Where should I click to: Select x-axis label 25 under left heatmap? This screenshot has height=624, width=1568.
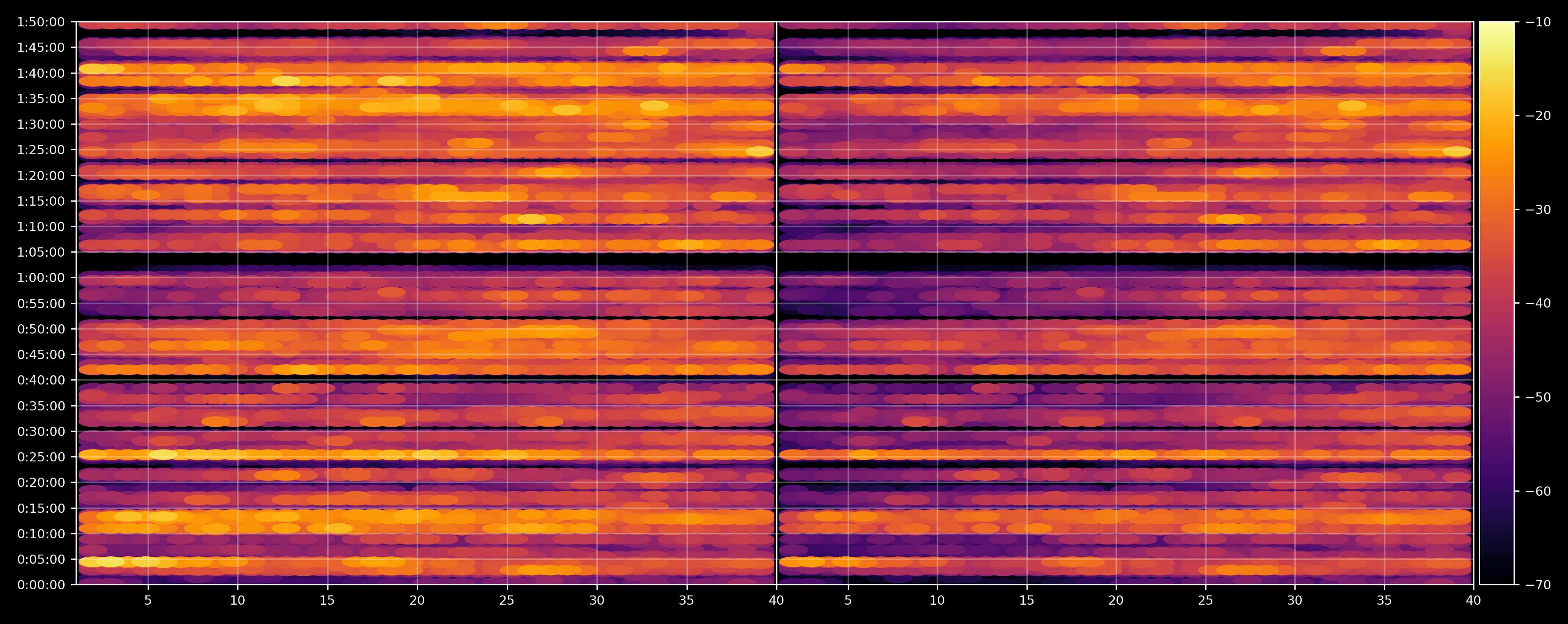click(507, 601)
